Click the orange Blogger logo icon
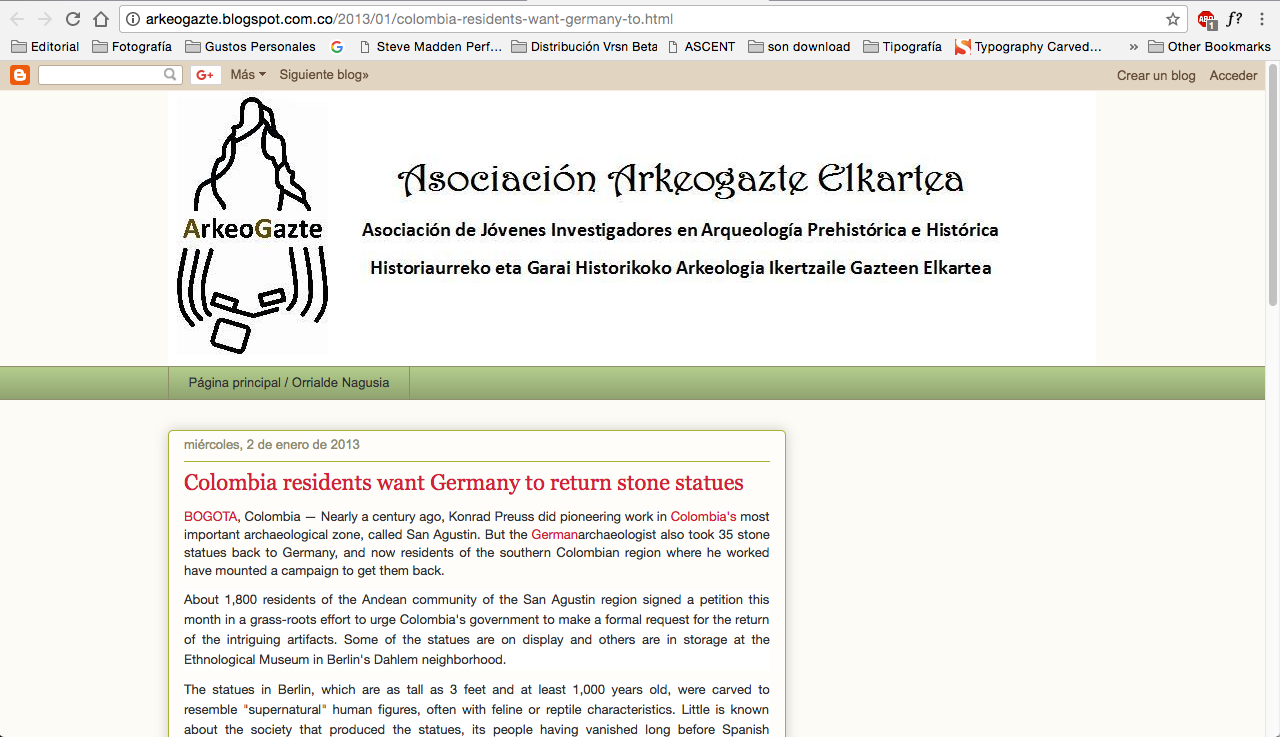This screenshot has height=737, width=1280. tap(20, 75)
